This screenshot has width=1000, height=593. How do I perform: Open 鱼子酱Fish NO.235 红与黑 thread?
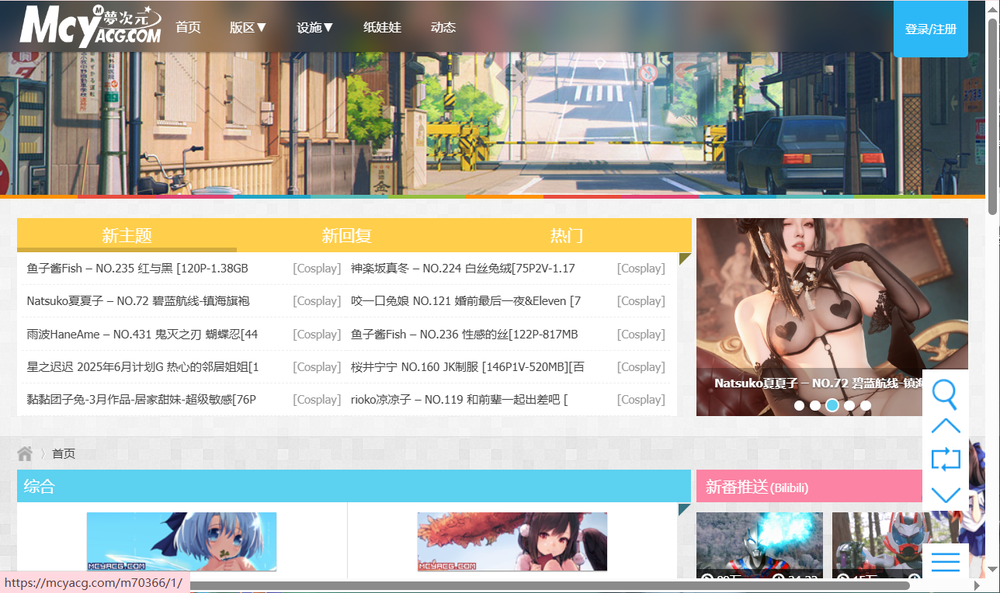click(x=137, y=268)
